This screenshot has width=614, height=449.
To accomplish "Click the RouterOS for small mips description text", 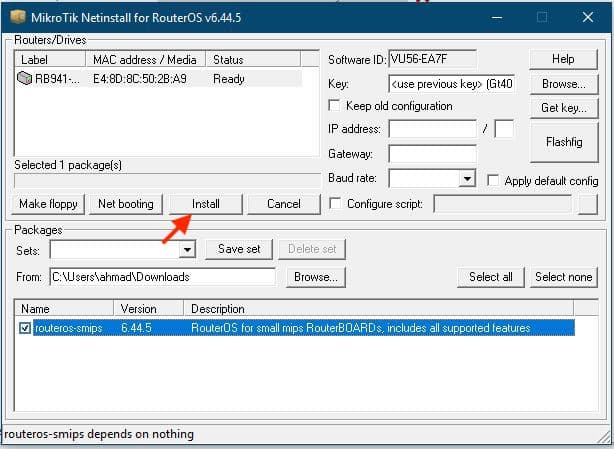I will 361,328.
